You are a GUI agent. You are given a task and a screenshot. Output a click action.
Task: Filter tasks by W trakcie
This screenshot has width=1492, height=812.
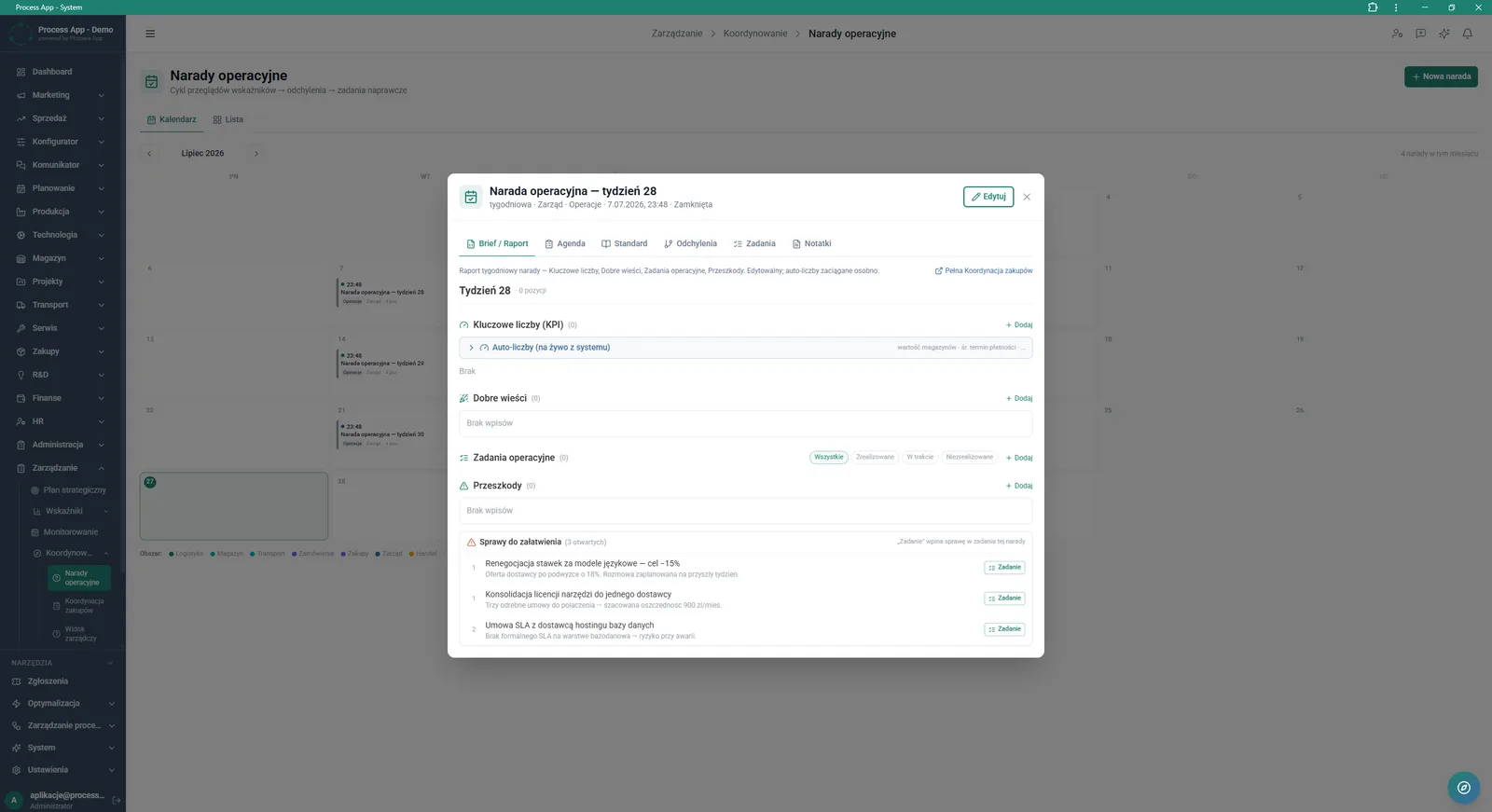pyautogui.click(x=920, y=458)
